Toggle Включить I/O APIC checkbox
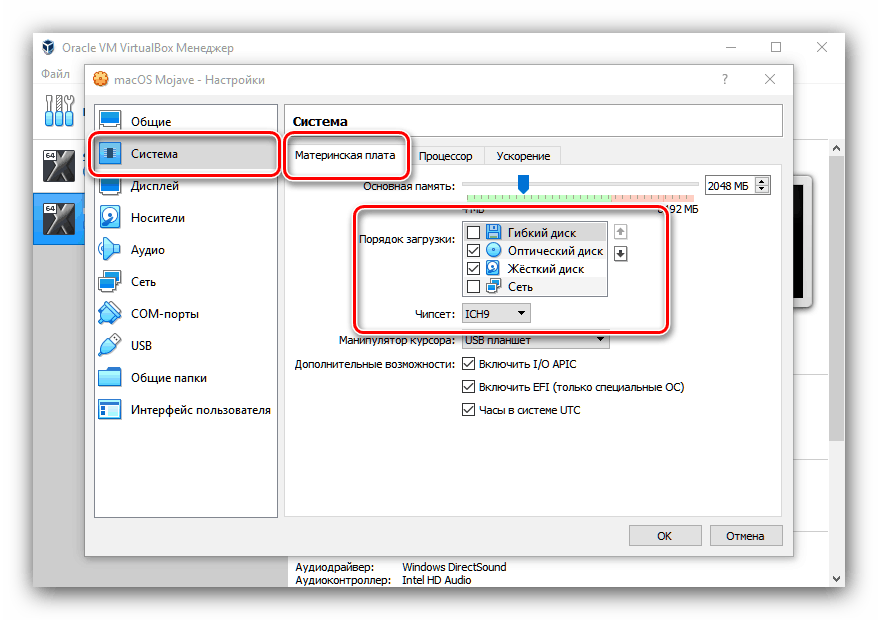 (x=468, y=363)
